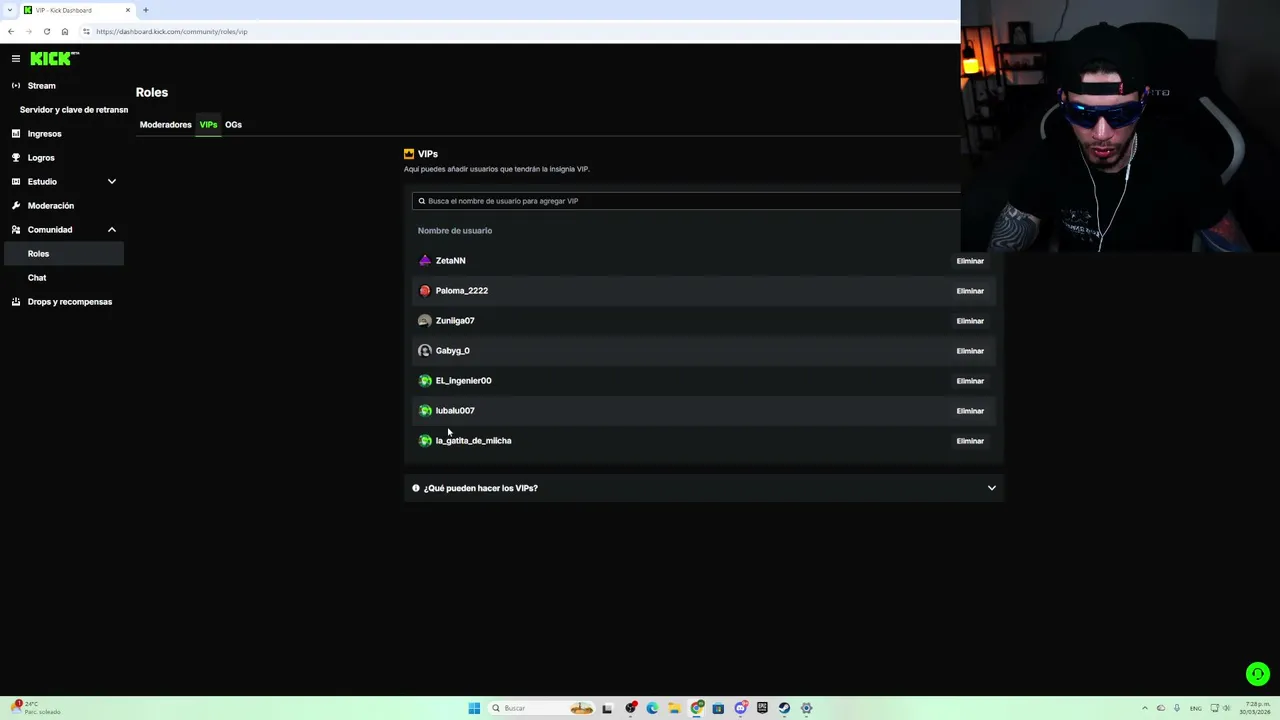
Task: Click the Kick logo
Action: (x=54, y=59)
